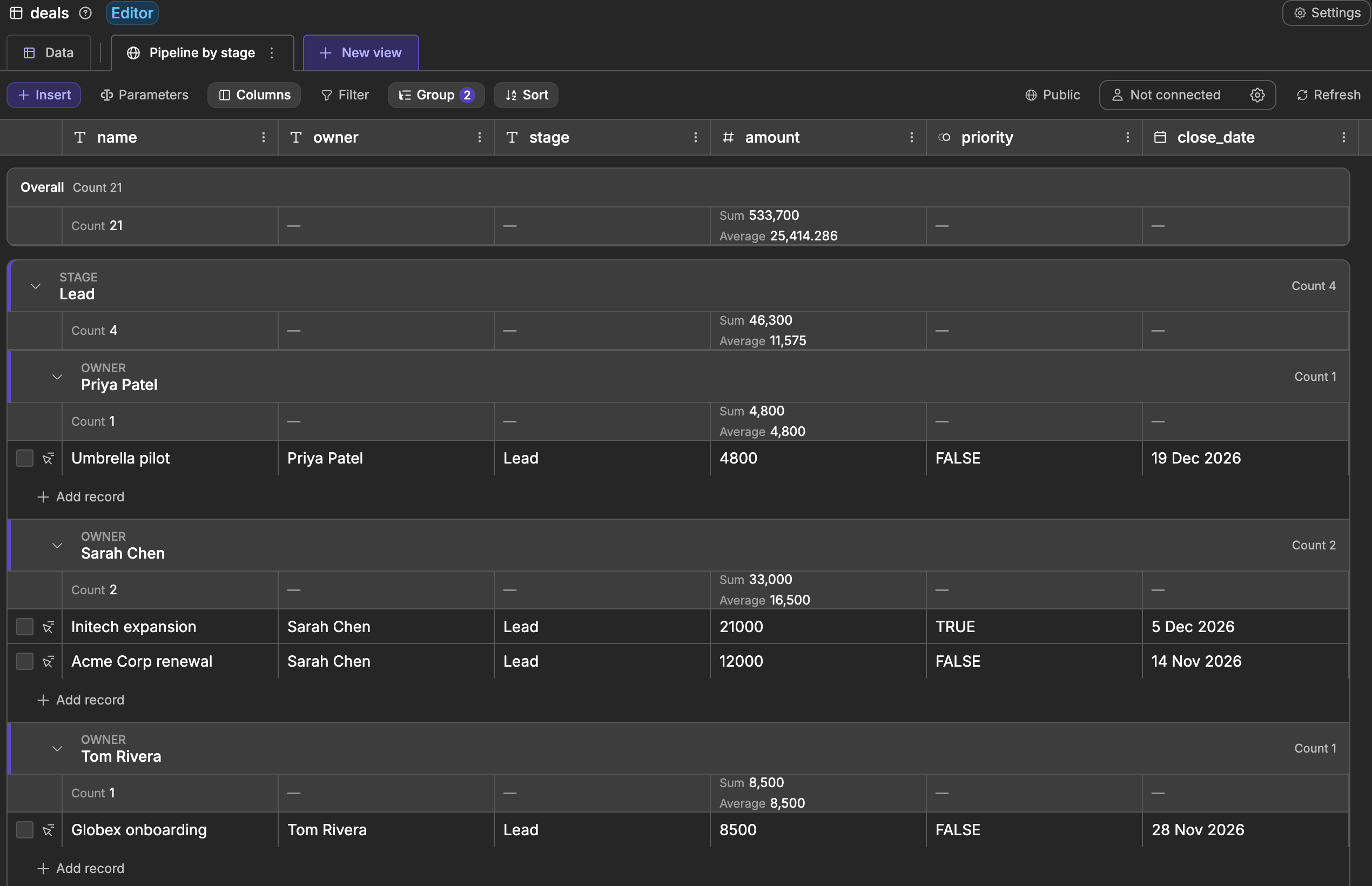Open the name column options menu
Screen dimensions: 1372x886
264,137
